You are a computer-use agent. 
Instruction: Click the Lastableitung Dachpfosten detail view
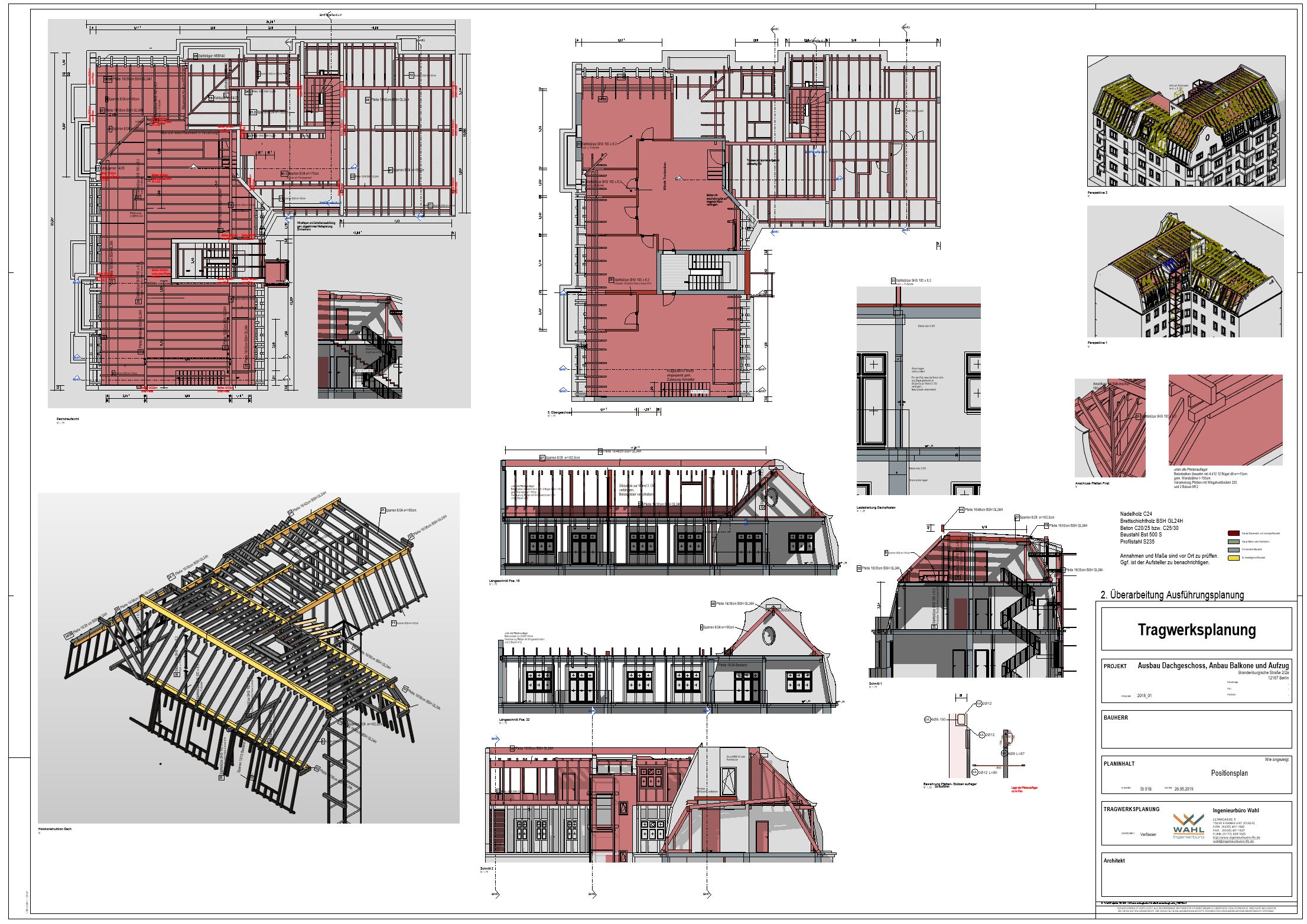point(918,391)
